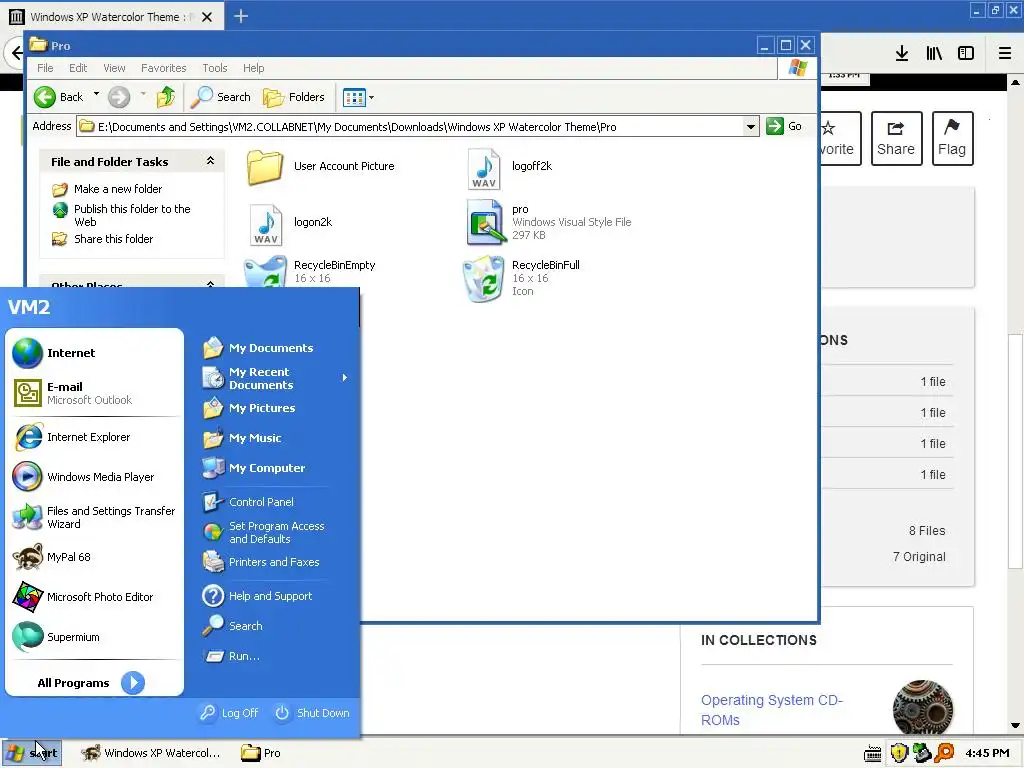Click the Share button on the webpage

pos(897,138)
